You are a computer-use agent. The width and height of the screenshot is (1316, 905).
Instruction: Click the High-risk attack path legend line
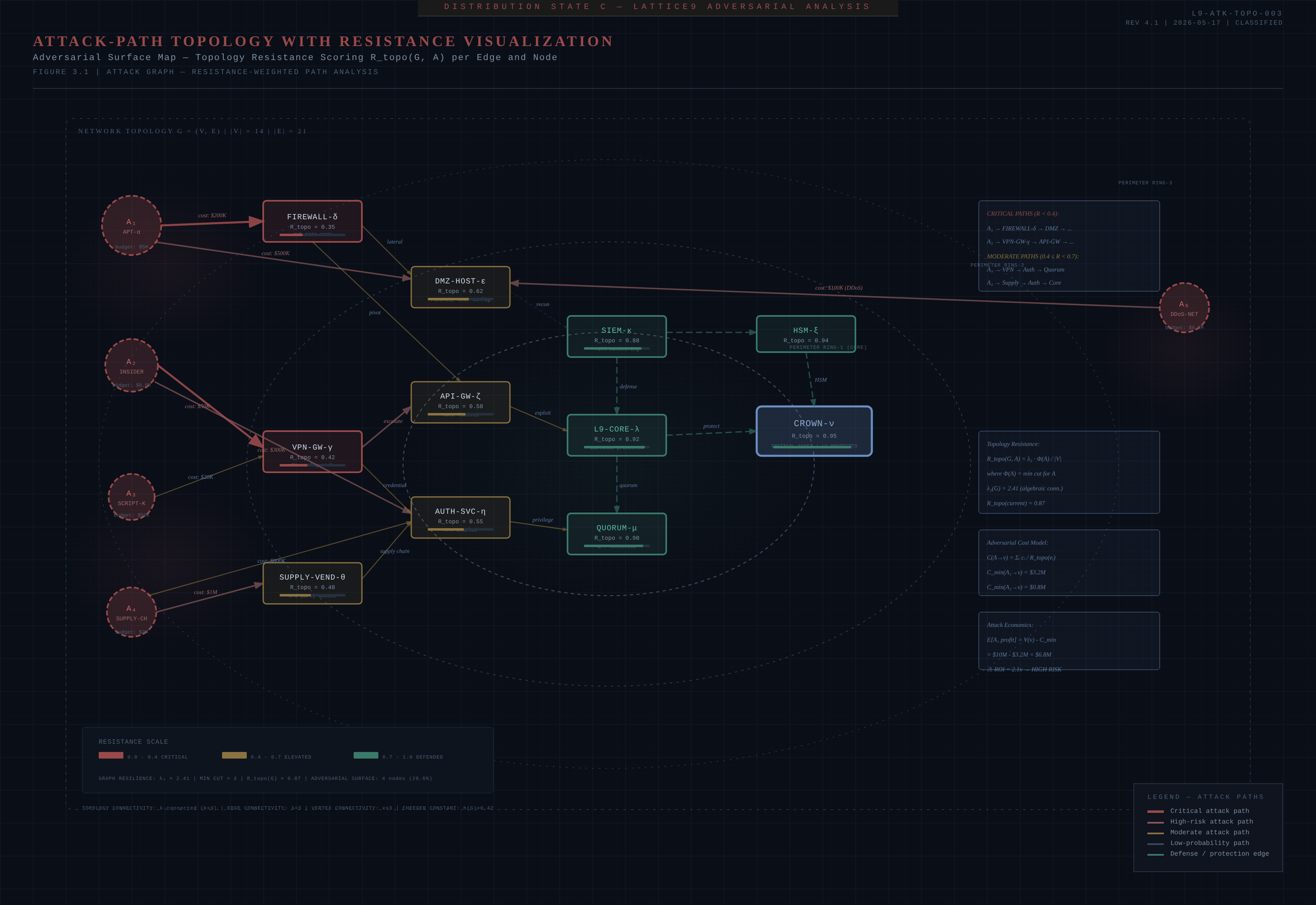click(x=1155, y=822)
